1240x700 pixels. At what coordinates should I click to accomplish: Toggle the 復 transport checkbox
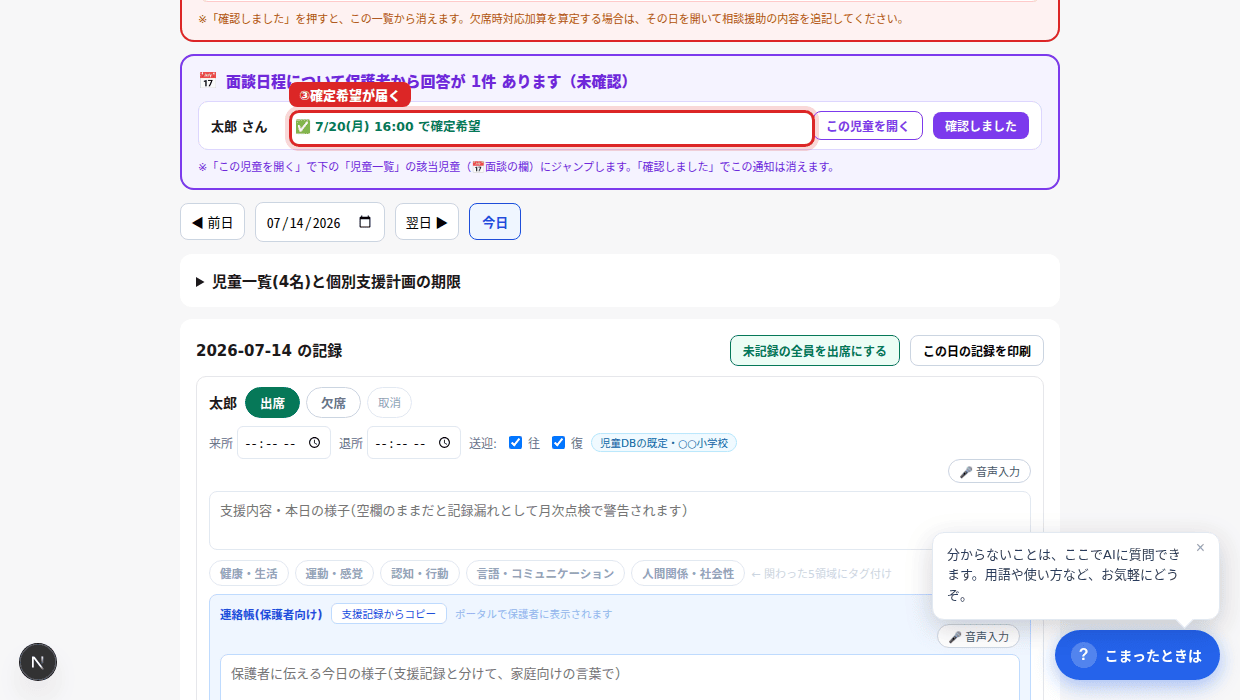[558, 443]
